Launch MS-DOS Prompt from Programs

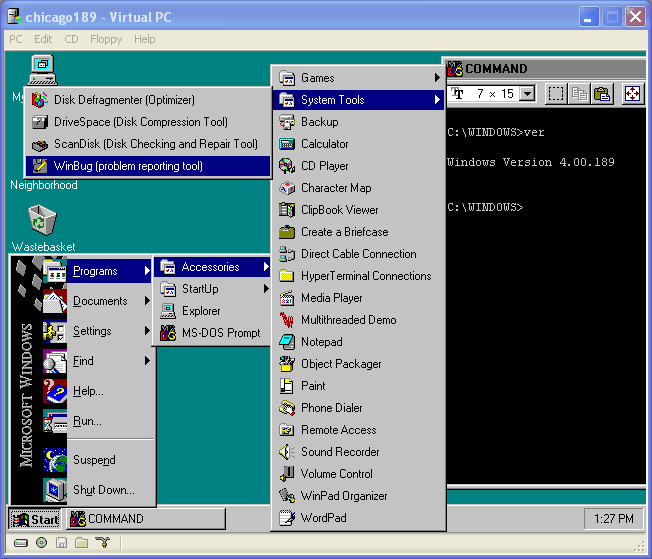coord(212,333)
